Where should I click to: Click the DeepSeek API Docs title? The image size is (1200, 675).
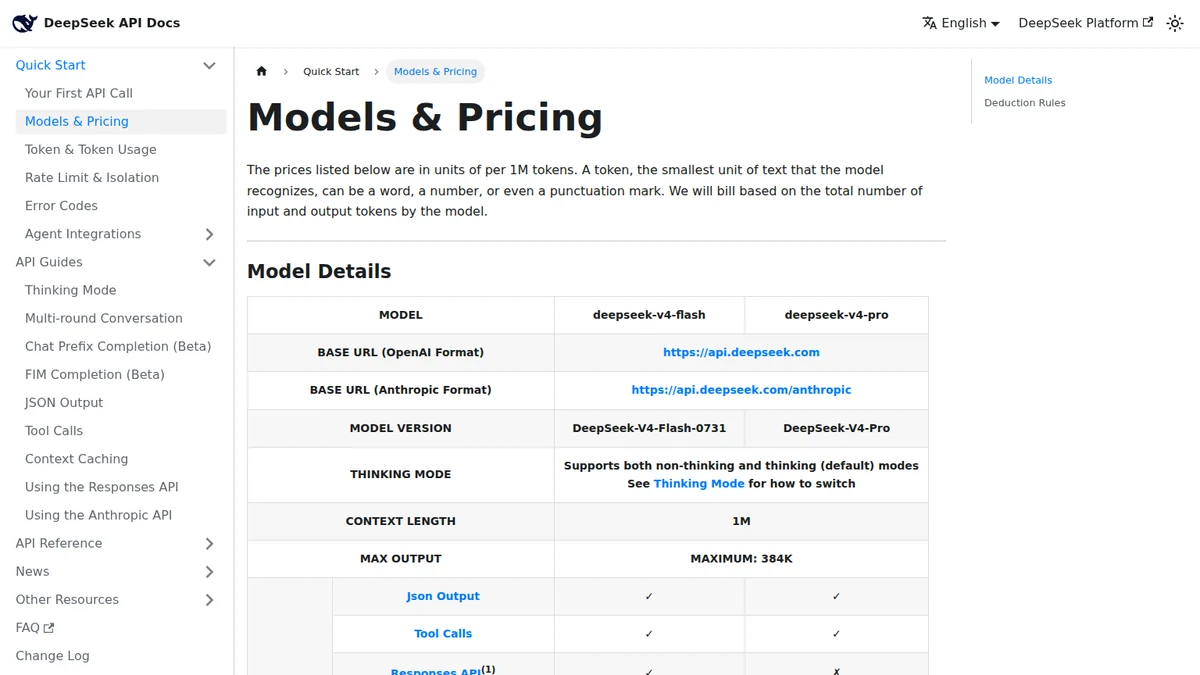[112, 23]
